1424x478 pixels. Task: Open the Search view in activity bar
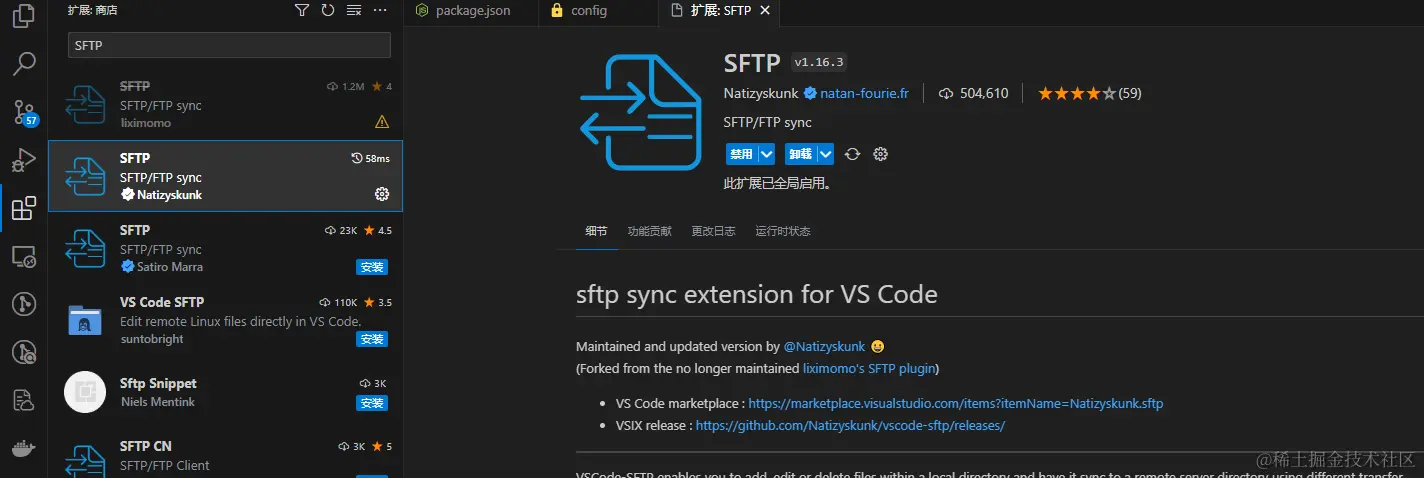(x=24, y=65)
